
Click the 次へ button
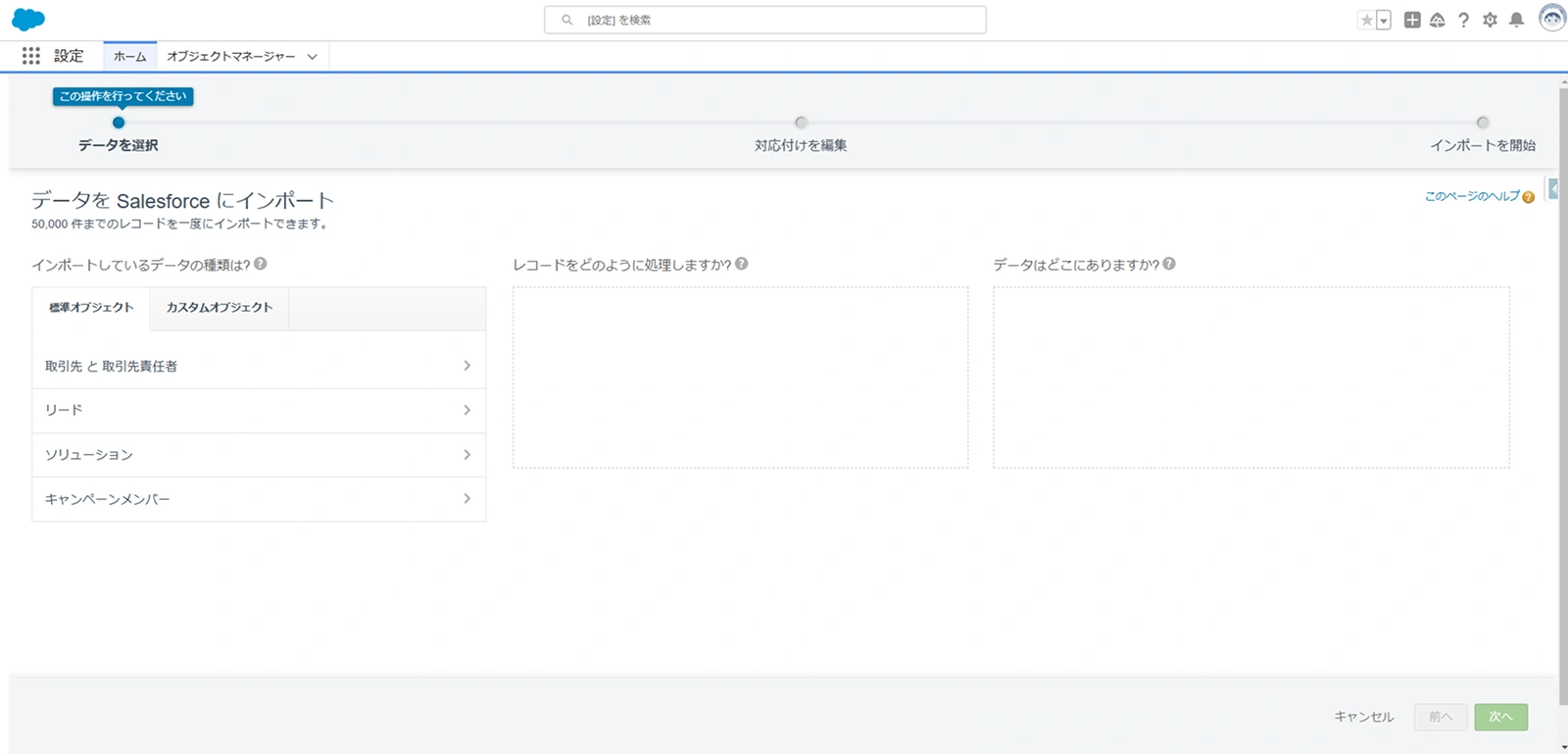(x=1500, y=717)
